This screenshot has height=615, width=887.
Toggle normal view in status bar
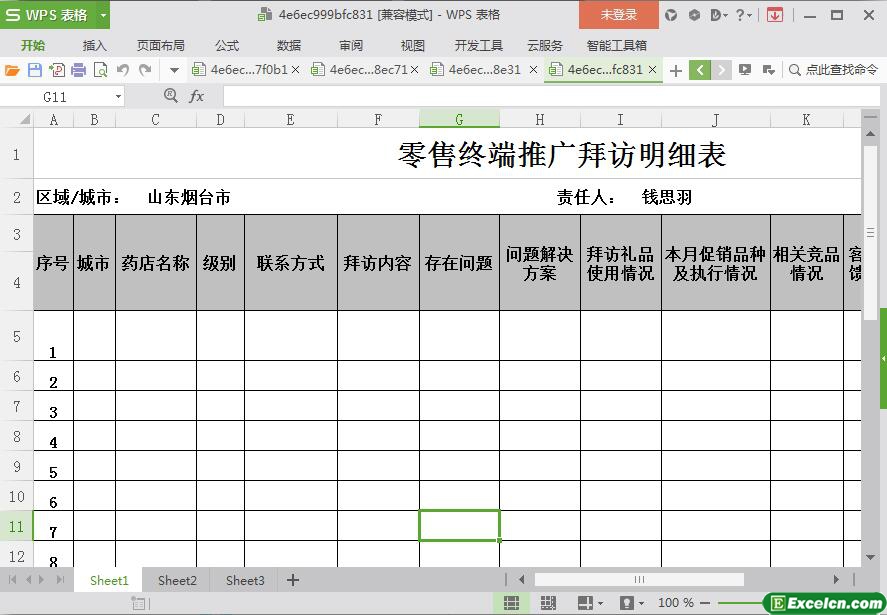point(511,603)
